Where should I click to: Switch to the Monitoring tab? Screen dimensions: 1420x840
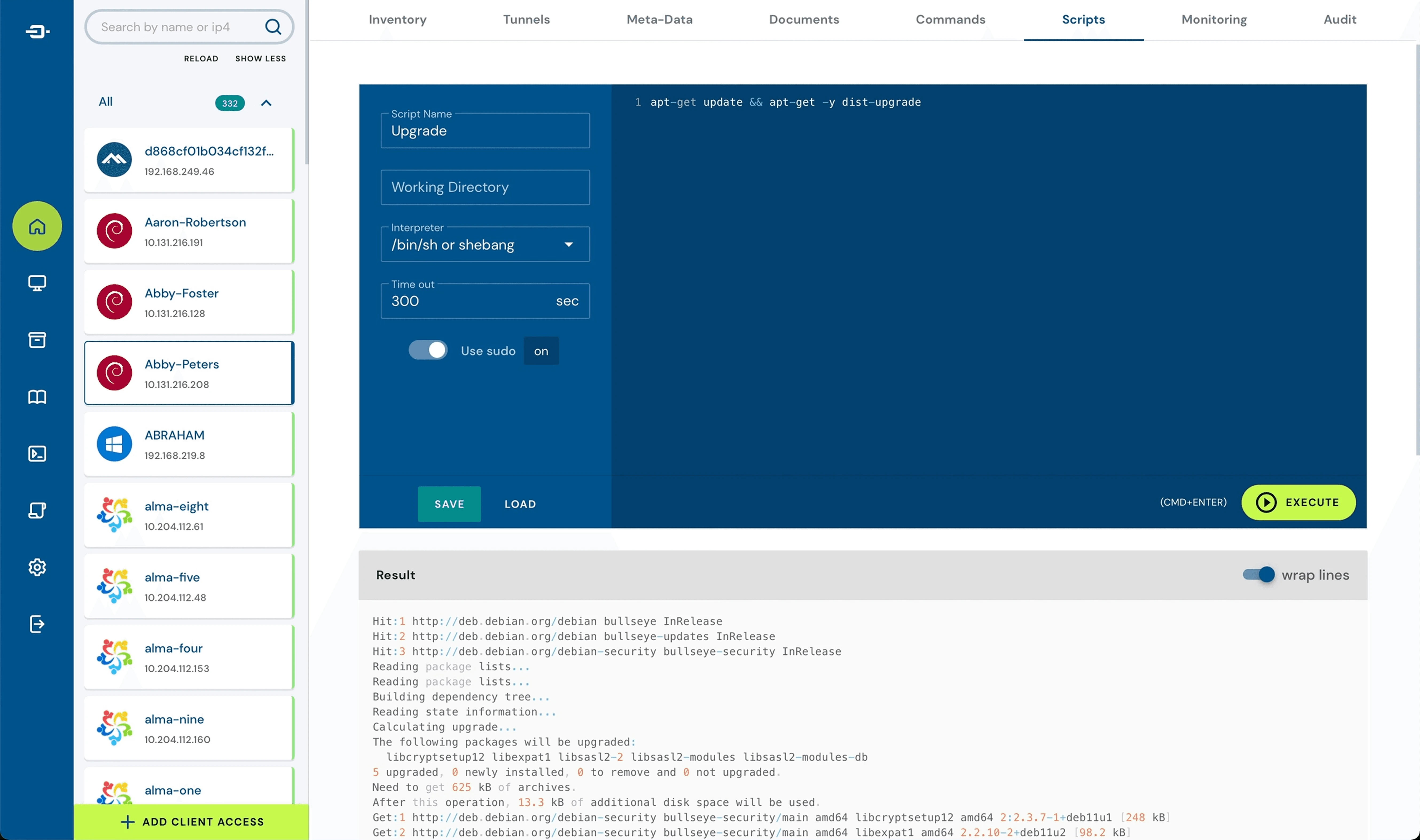(1214, 19)
